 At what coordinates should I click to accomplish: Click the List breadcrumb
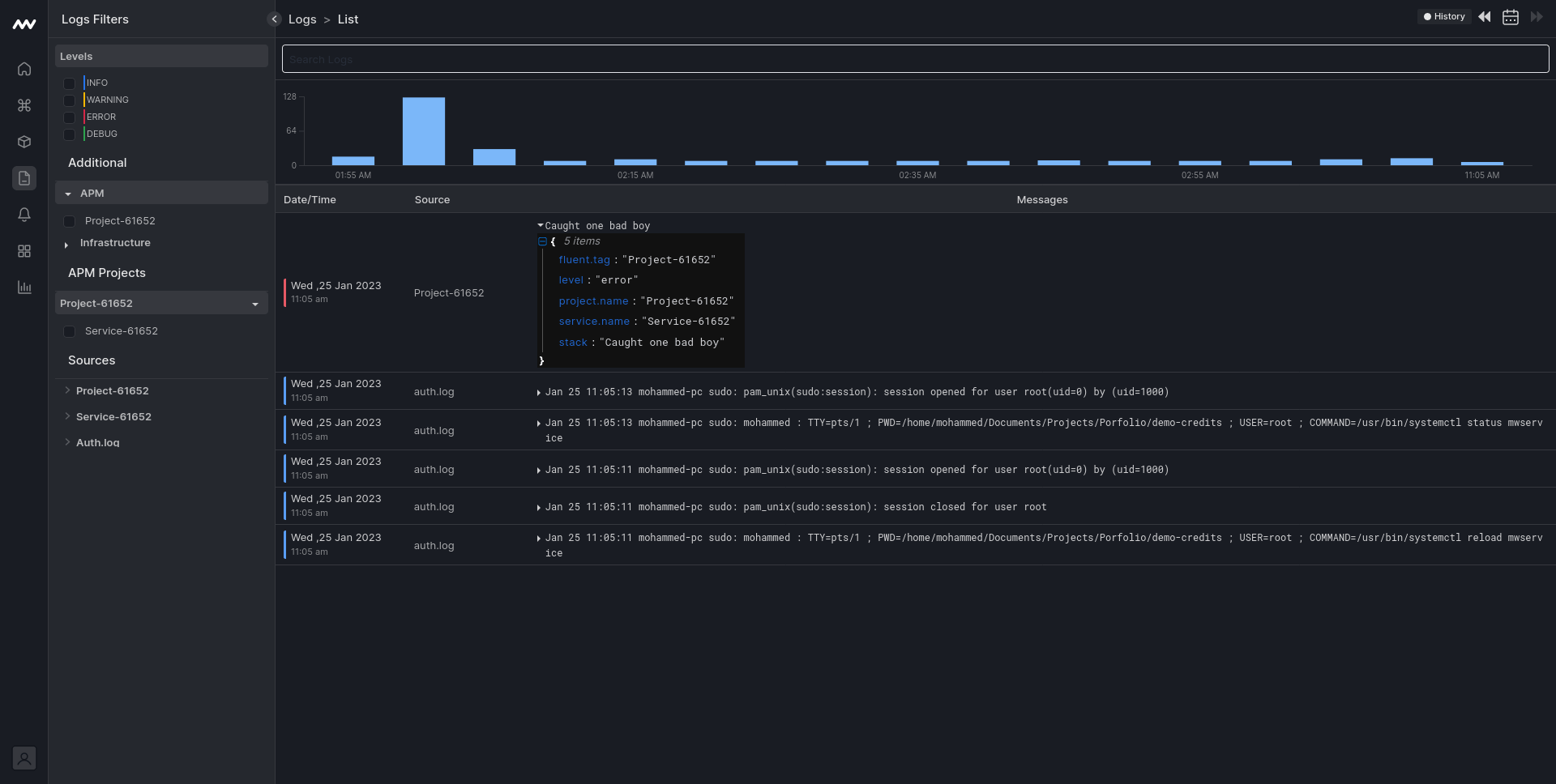pyautogui.click(x=348, y=19)
